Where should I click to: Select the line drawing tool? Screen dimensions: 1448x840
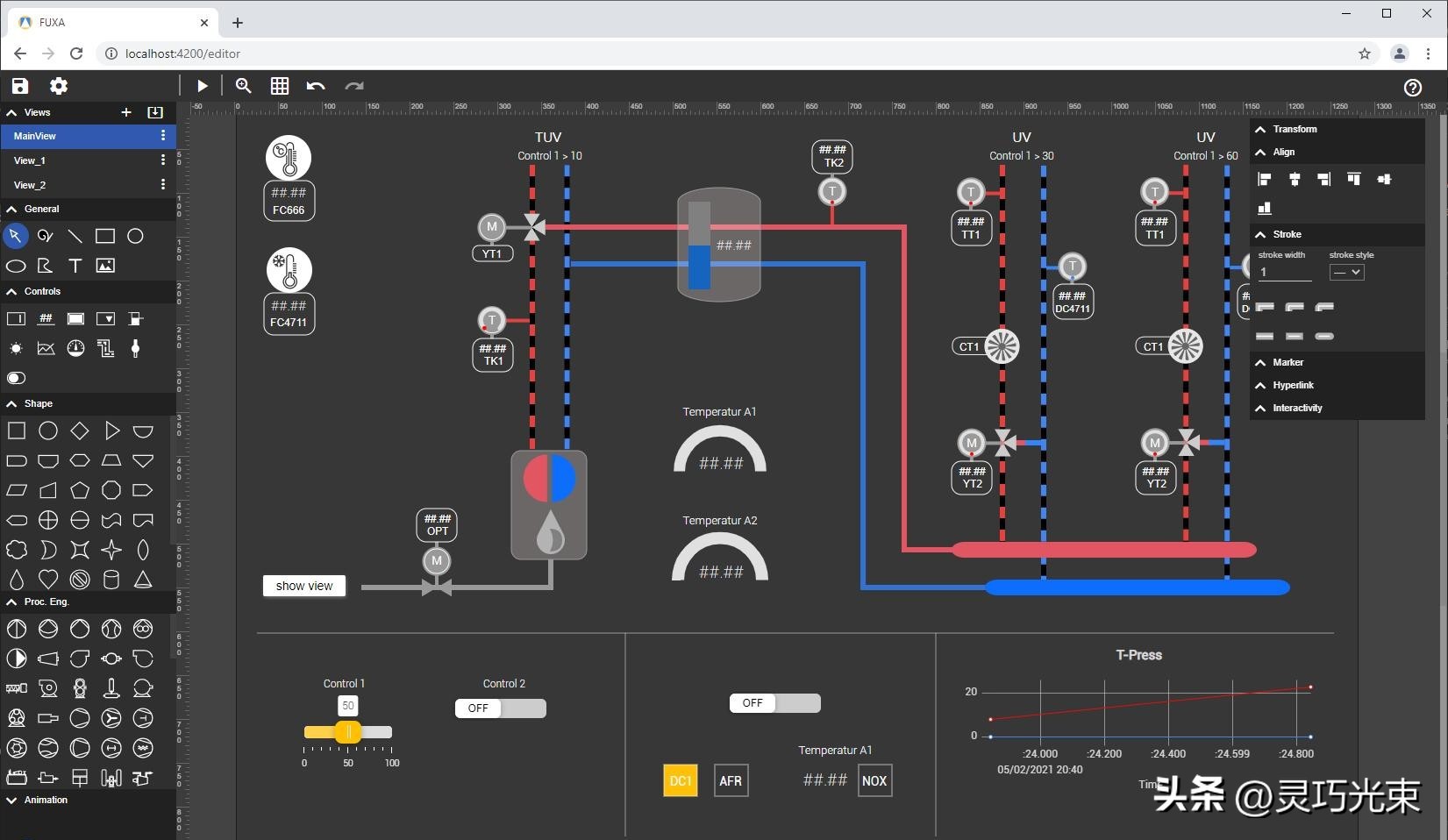pyautogui.click(x=75, y=236)
